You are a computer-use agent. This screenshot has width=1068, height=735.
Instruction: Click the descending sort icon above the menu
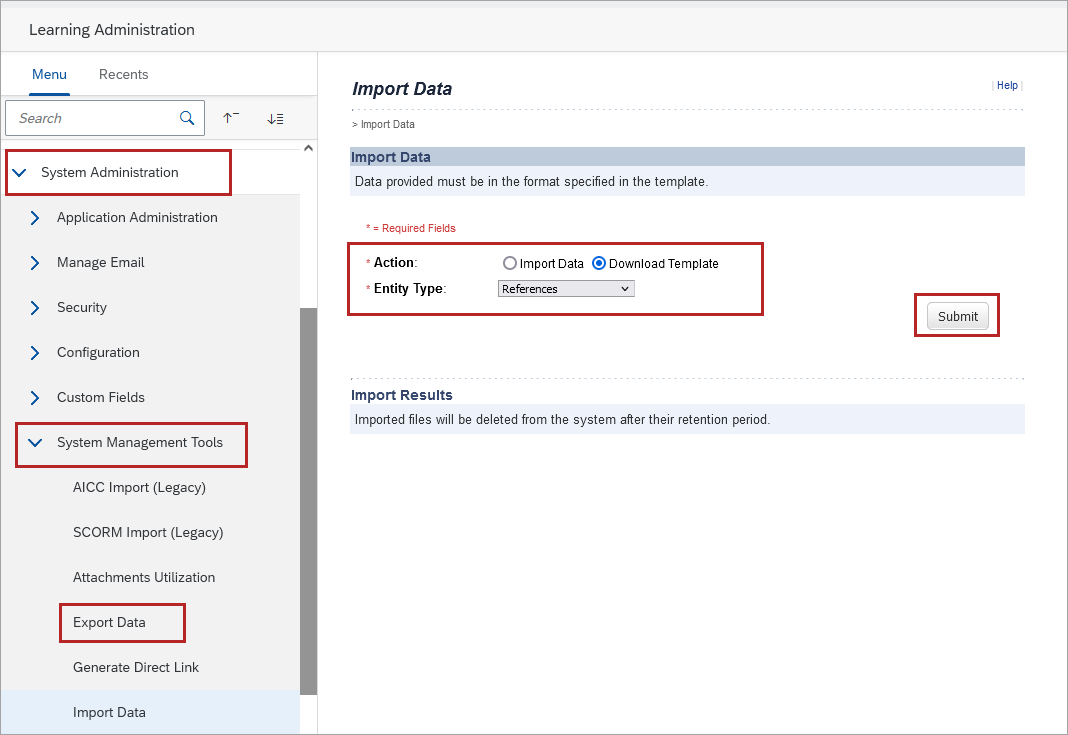coord(276,118)
